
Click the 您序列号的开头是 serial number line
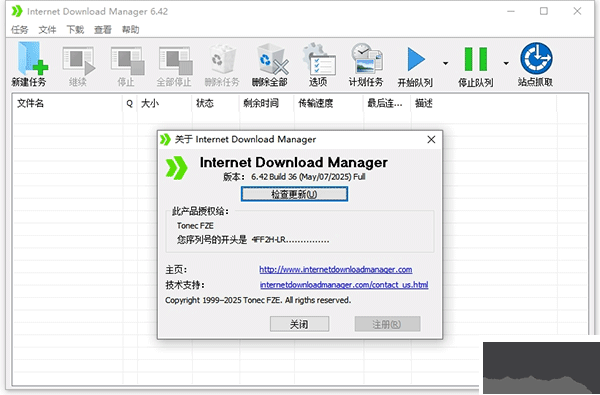click(x=253, y=240)
